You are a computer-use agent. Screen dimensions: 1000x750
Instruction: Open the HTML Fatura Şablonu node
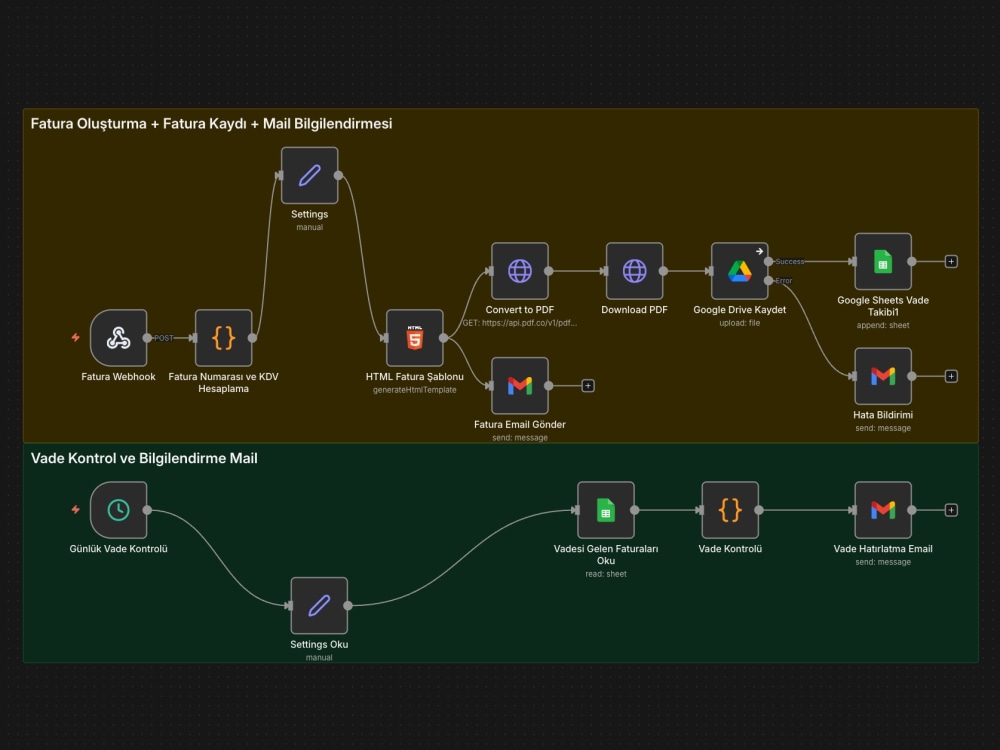(x=415, y=338)
